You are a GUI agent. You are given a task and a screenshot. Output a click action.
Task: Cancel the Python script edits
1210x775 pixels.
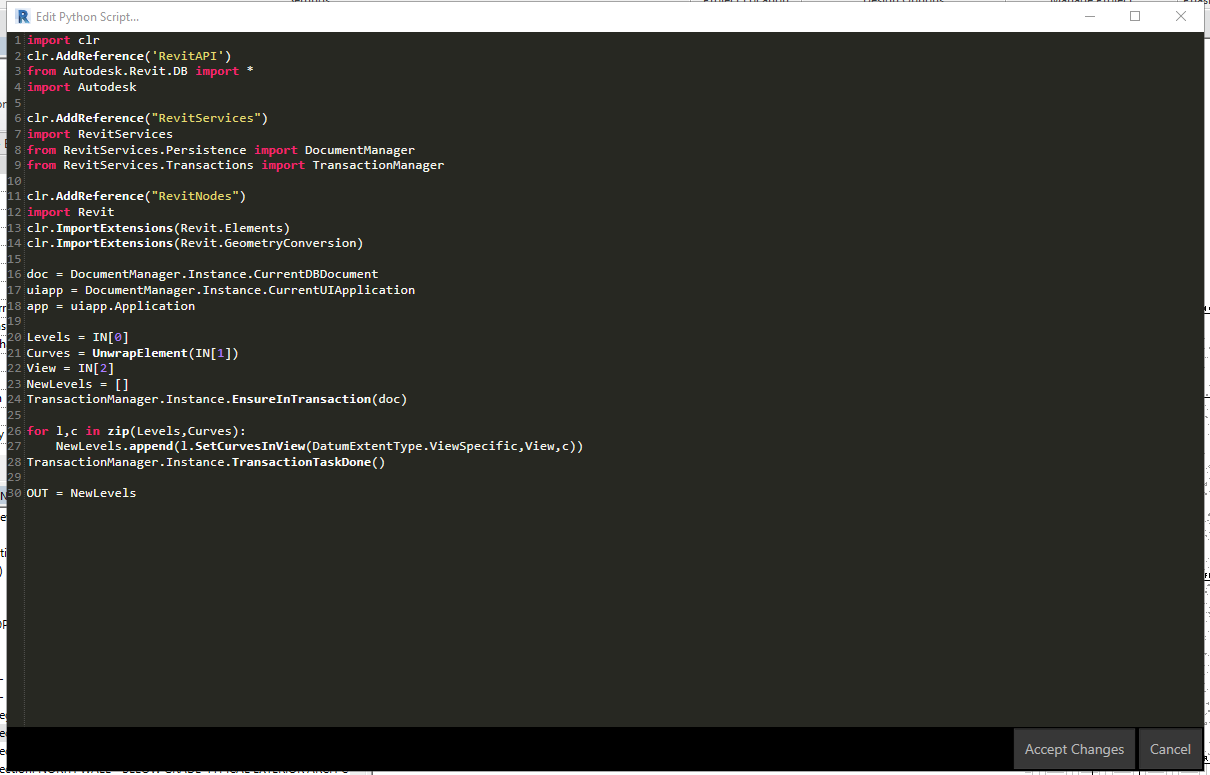point(1169,749)
